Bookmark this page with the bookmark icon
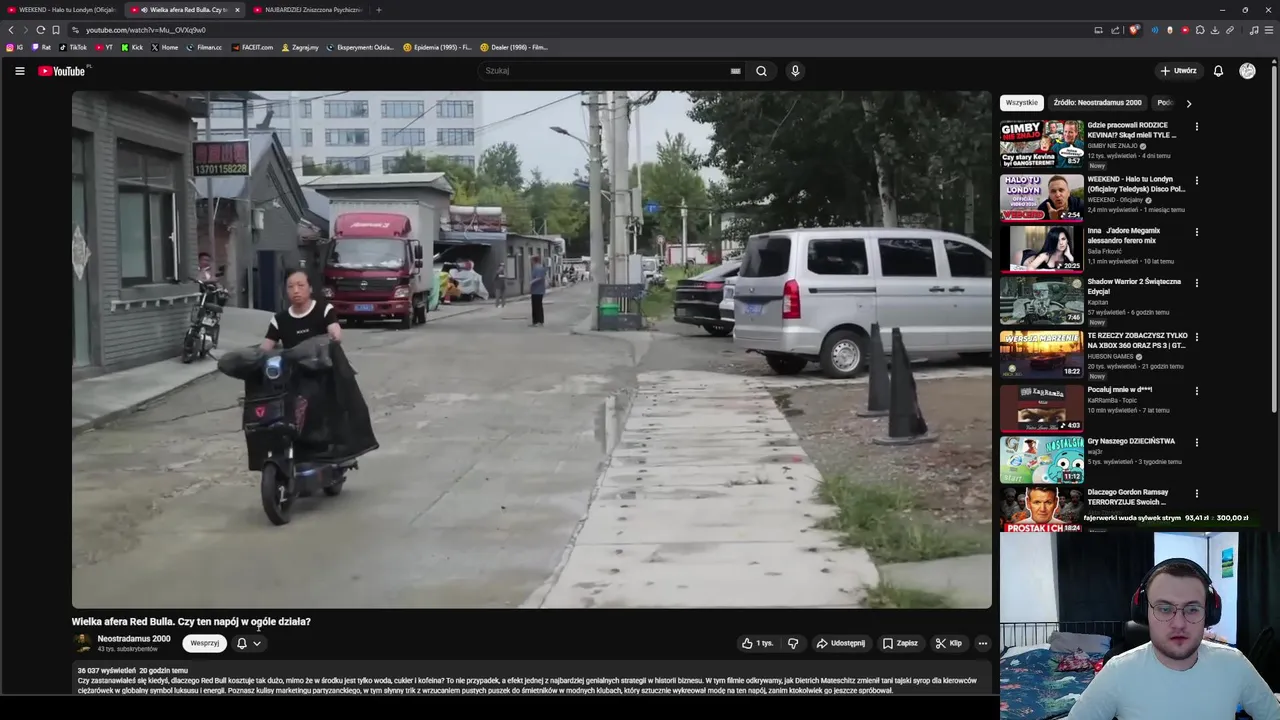The height and width of the screenshot is (720, 1280). pos(55,30)
